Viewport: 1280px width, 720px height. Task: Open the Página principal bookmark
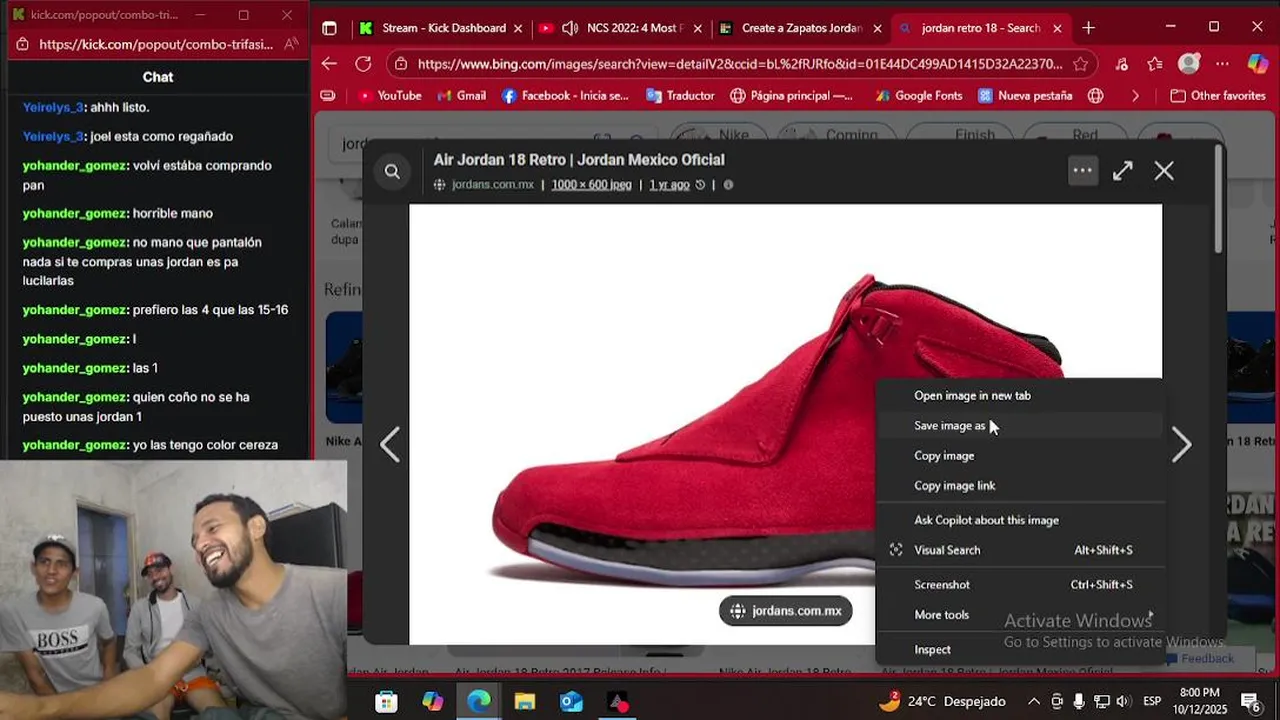[792, 96]
